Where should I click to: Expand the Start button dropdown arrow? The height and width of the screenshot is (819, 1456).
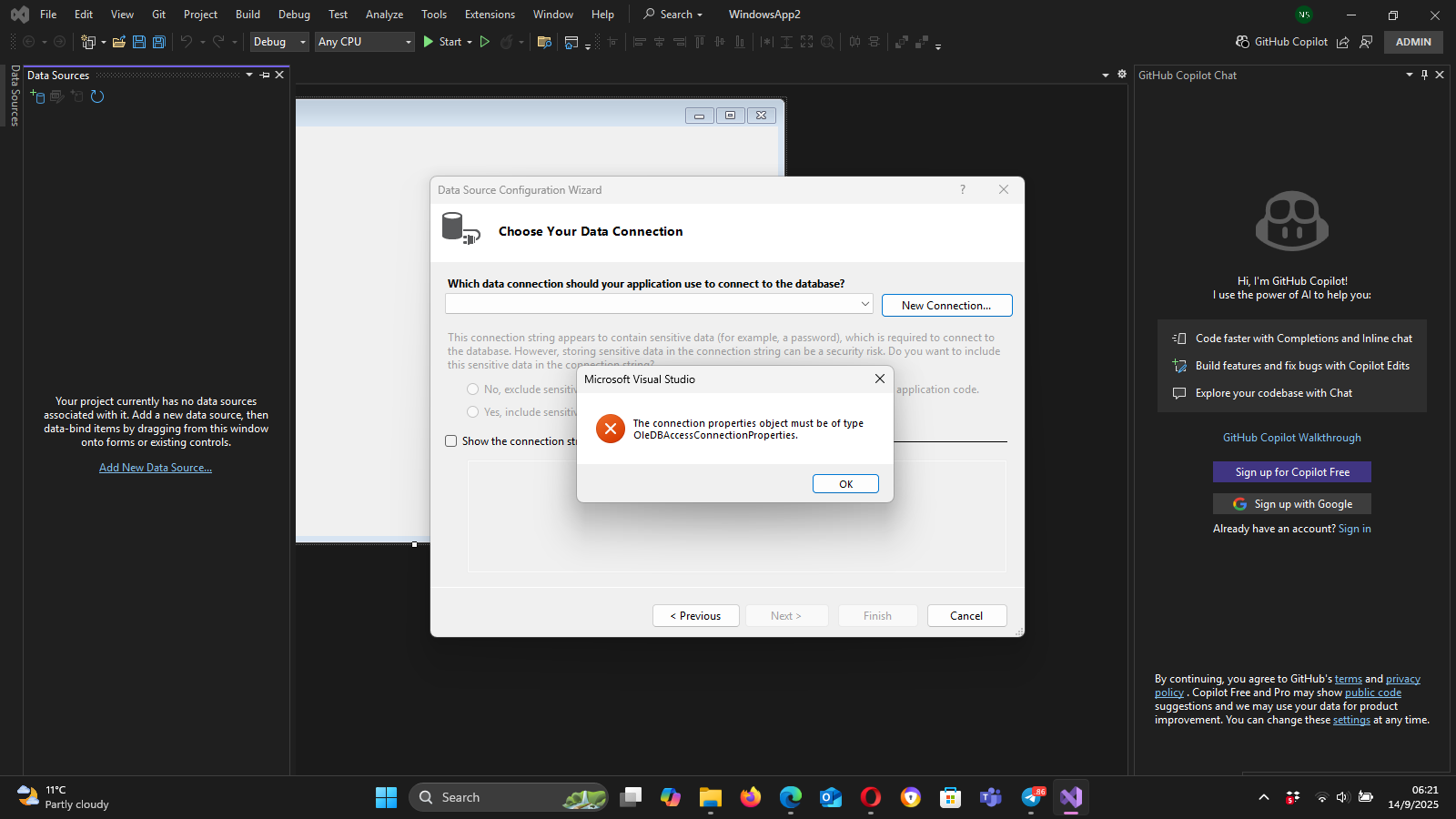[470, 42]
